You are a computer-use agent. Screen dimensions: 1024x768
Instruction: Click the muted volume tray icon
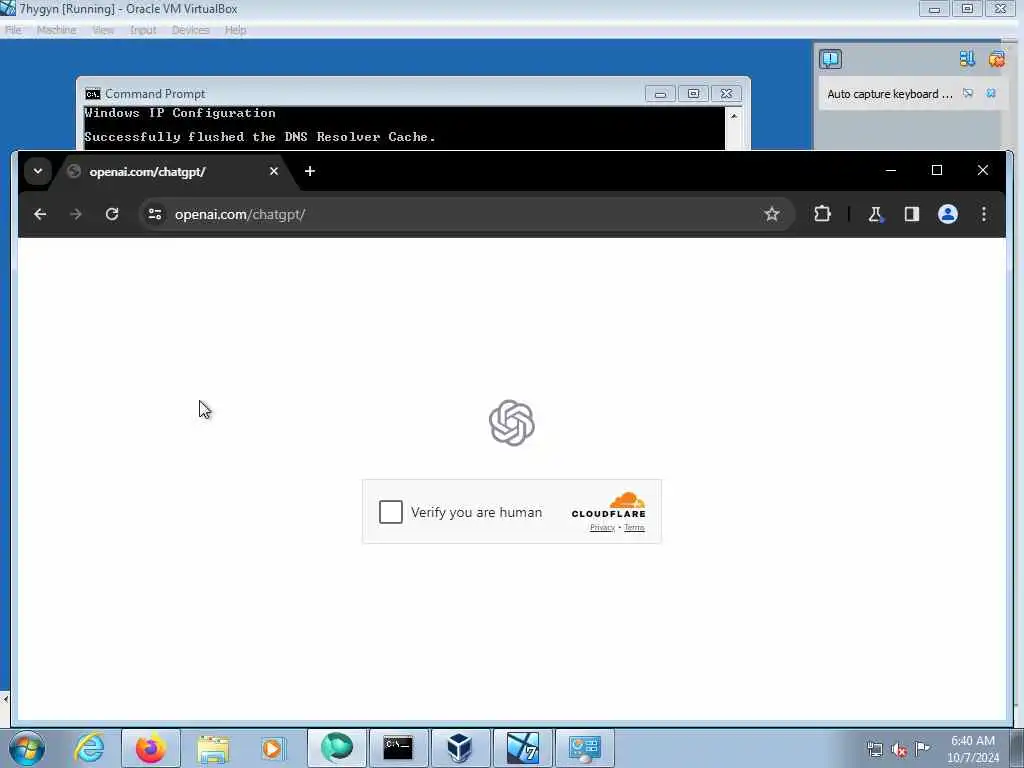pos(899,749)
